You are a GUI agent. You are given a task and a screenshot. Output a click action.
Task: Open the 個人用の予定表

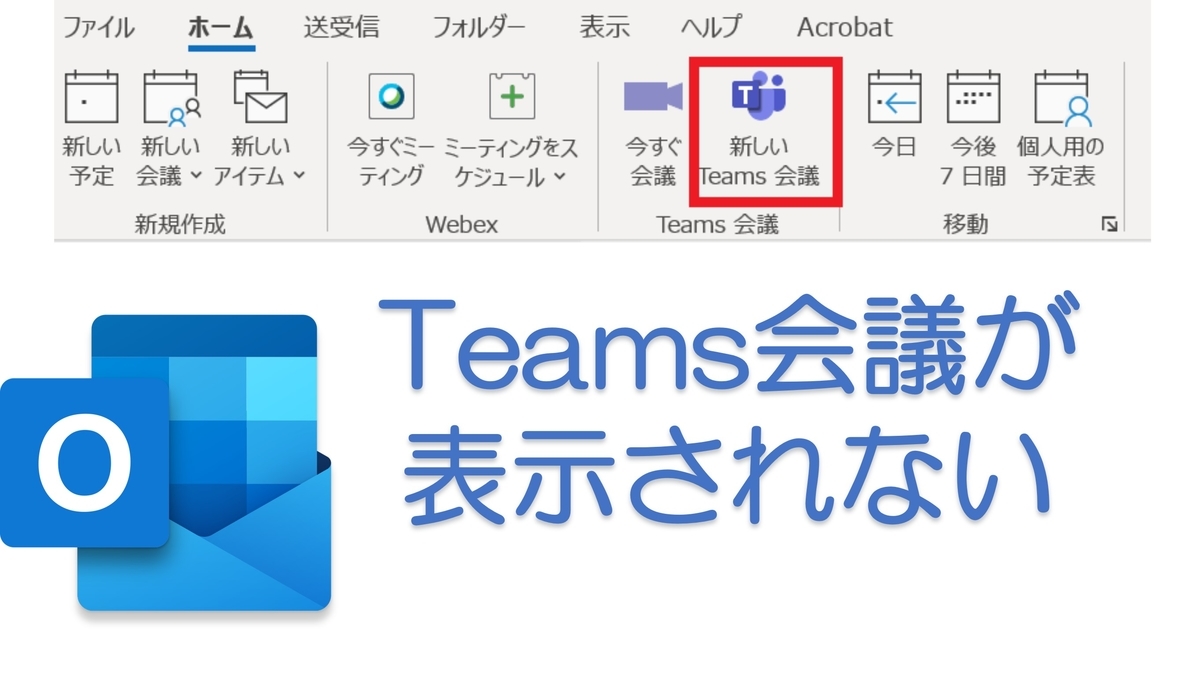(1061, 130)
